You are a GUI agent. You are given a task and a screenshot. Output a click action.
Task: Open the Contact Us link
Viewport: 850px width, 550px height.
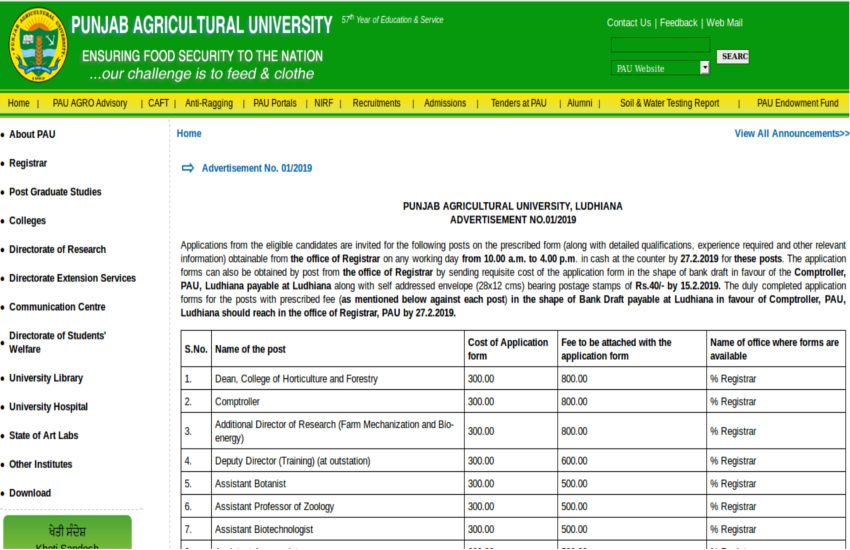628,23
